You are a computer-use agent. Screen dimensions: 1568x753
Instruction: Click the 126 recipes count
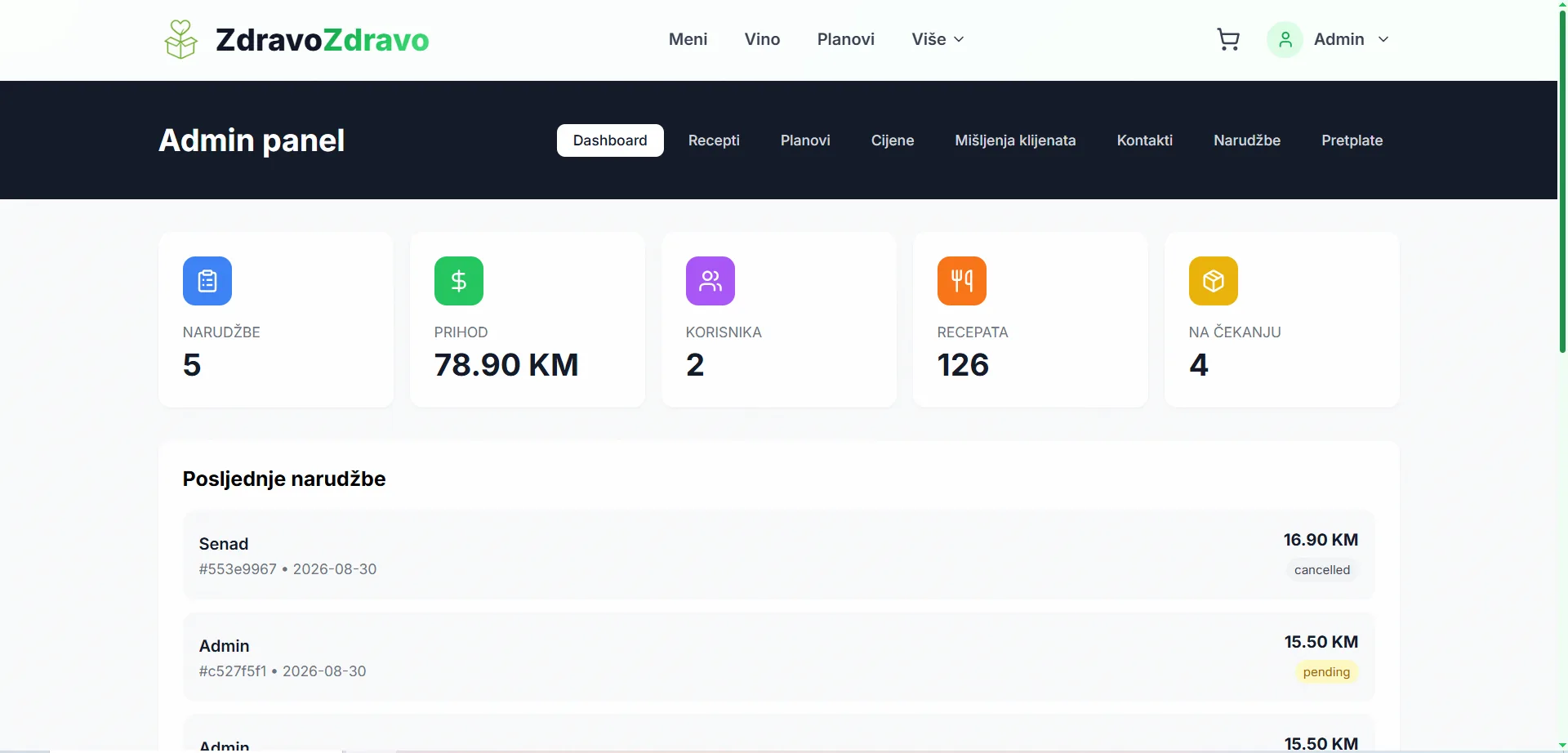963,365
